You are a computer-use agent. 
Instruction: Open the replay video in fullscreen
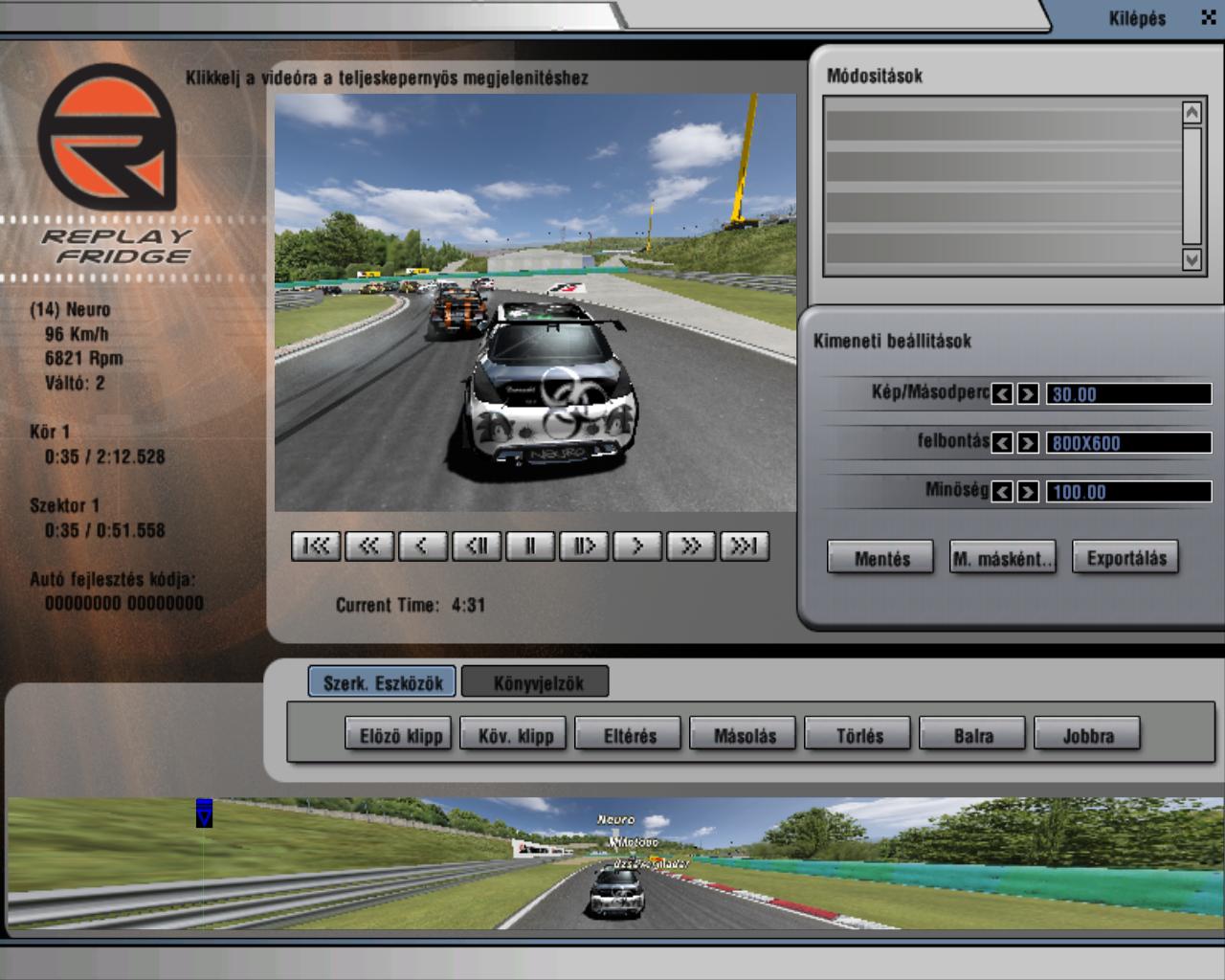point(535,301)
